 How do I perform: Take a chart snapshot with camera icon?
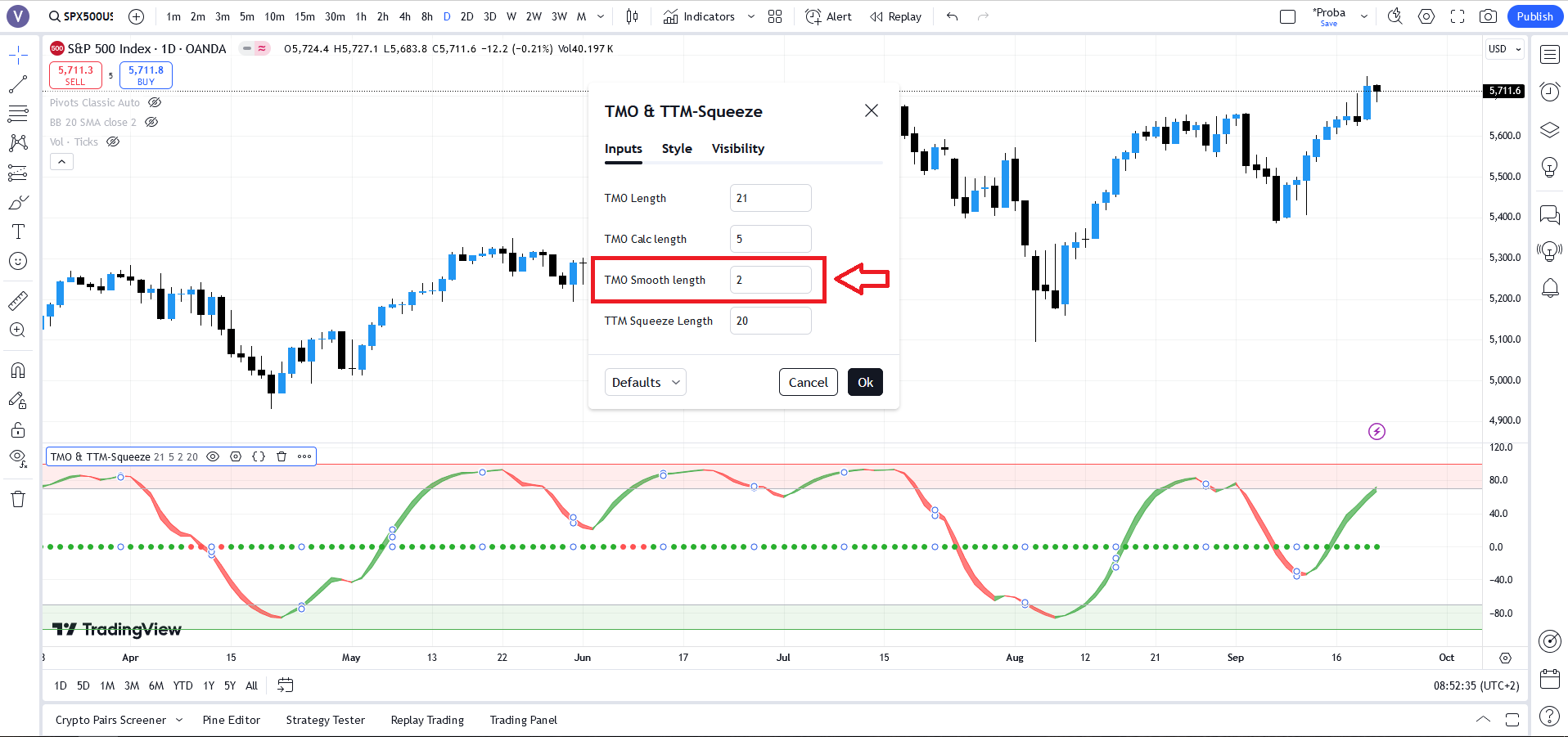[x=1489, y=16]
